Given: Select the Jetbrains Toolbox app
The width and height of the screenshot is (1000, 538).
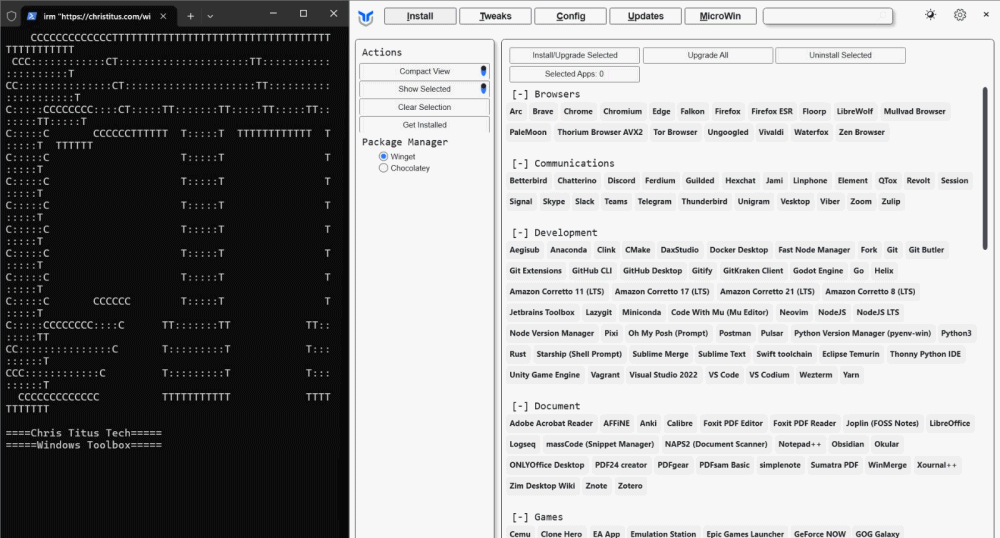Looking at the screenshot, I should (541, 313).
